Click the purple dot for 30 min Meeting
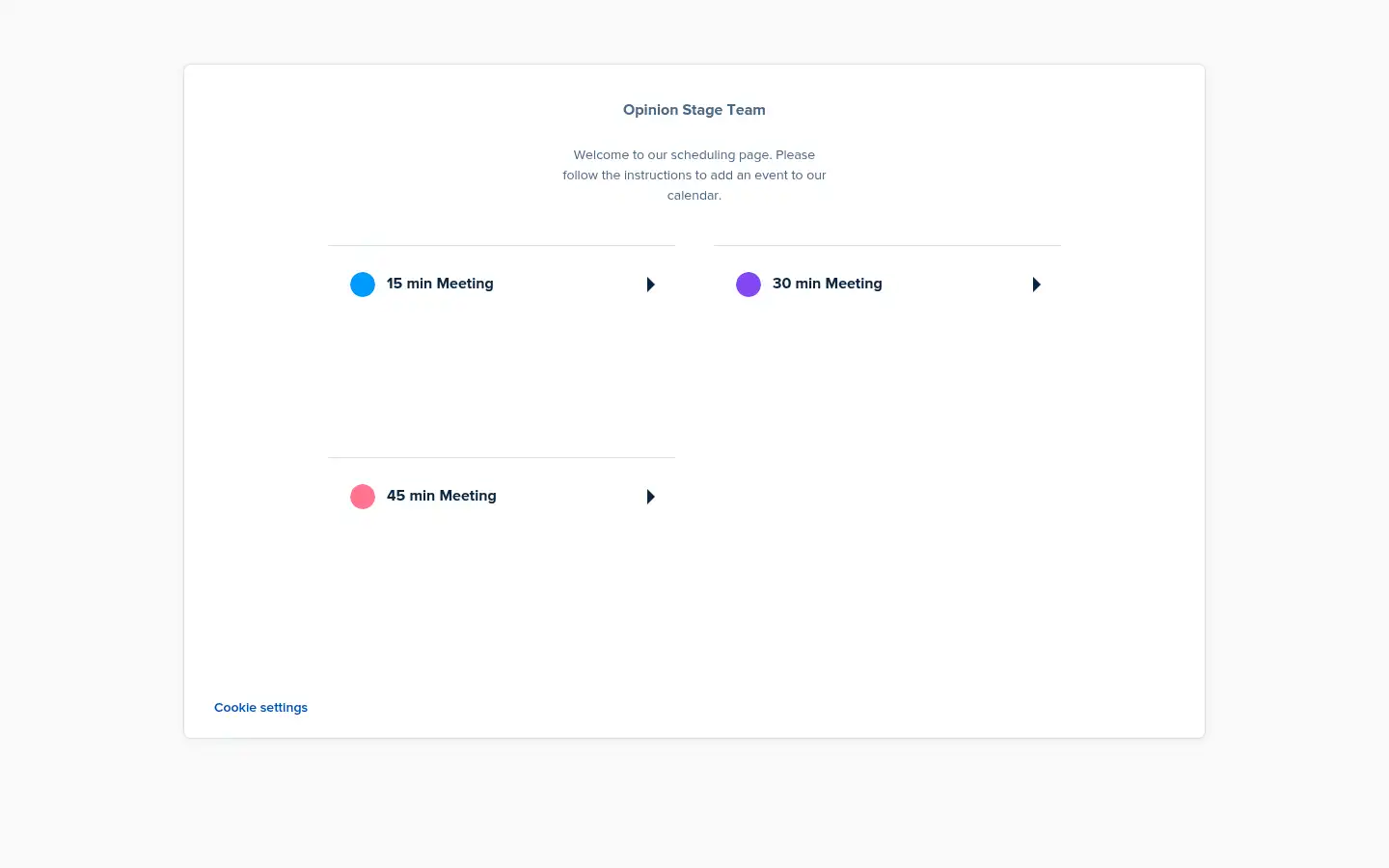Image resolution: width=1389 pixels, height=868 pixels. (x=749, y=285)
